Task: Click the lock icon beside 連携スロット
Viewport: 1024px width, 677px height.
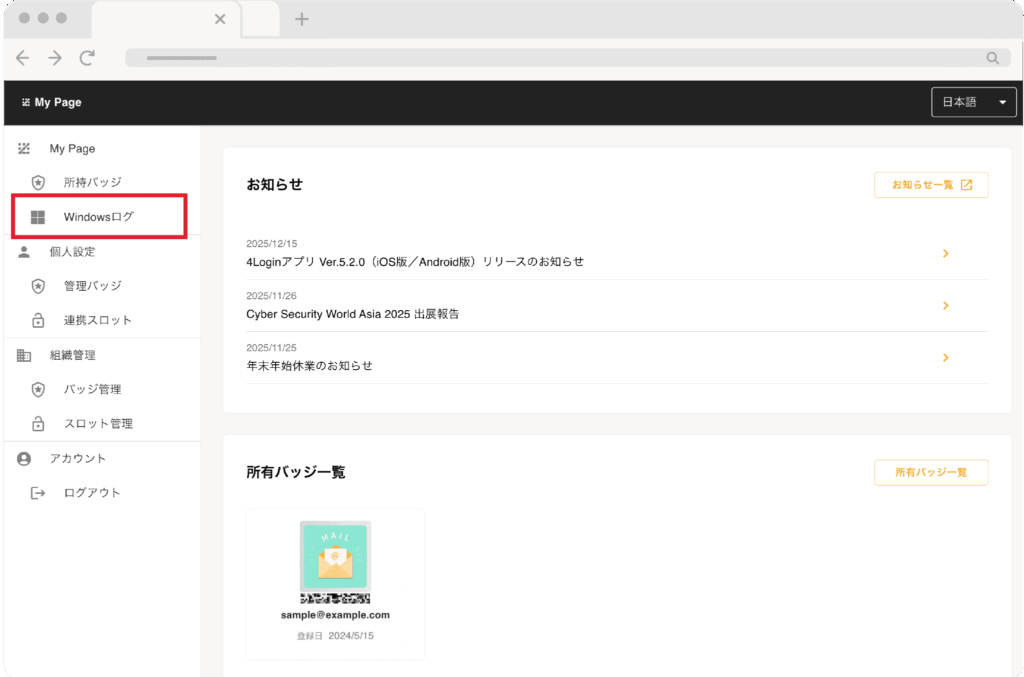Action: point(38,320)
